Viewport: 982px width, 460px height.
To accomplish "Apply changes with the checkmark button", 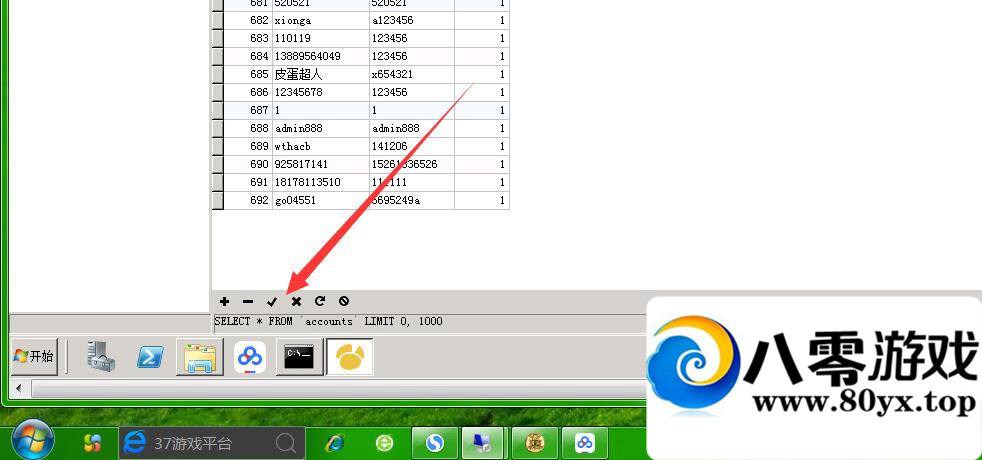I will [272, 301].
